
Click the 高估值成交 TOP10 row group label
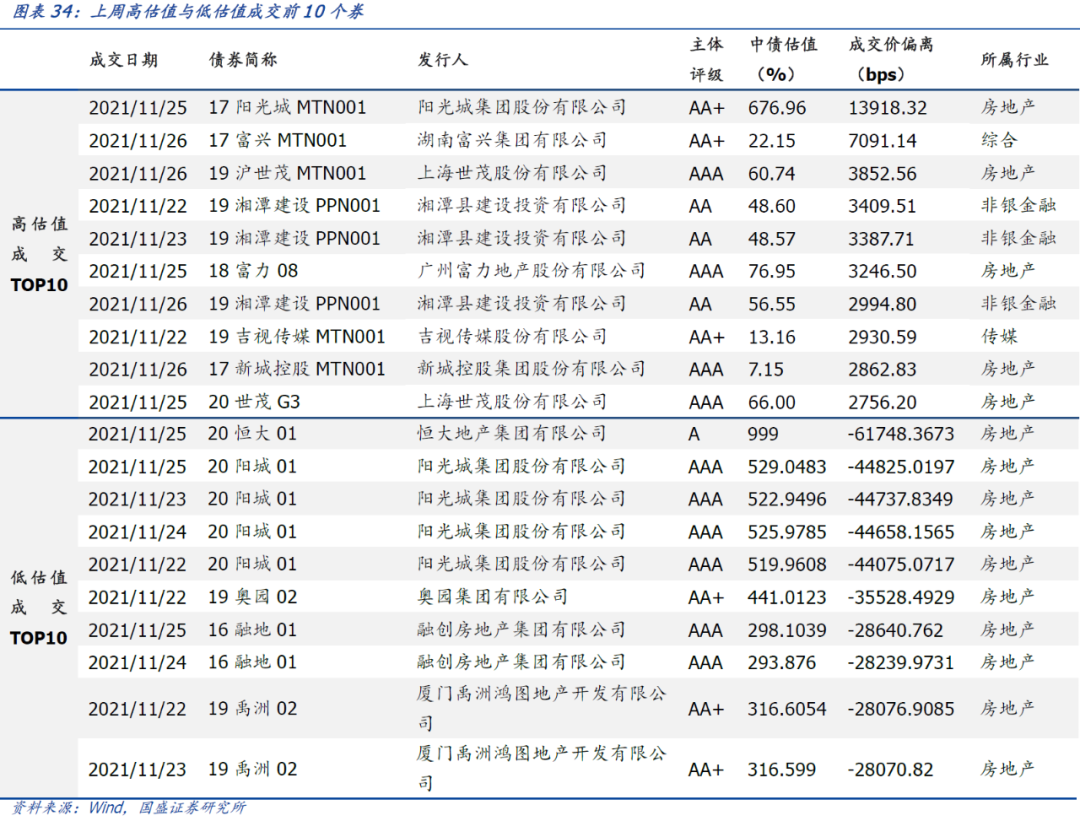click(x=39, y=254)
